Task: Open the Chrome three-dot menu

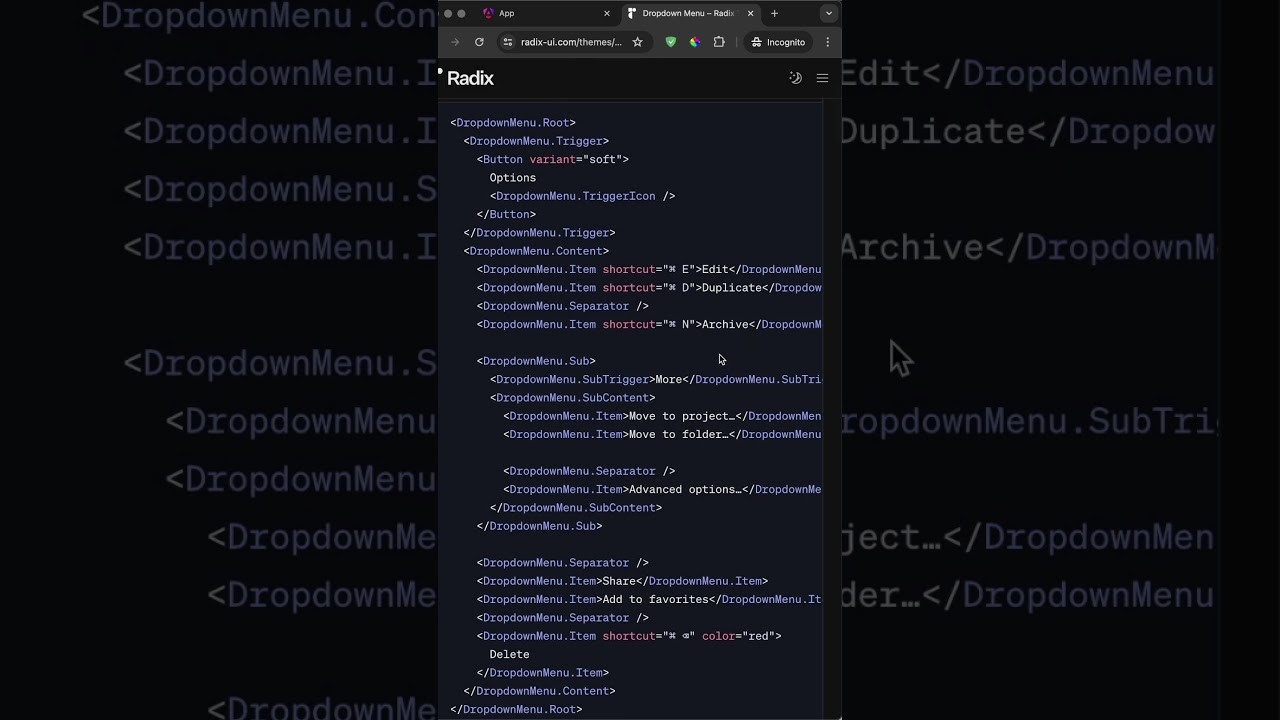Action: 827,42
